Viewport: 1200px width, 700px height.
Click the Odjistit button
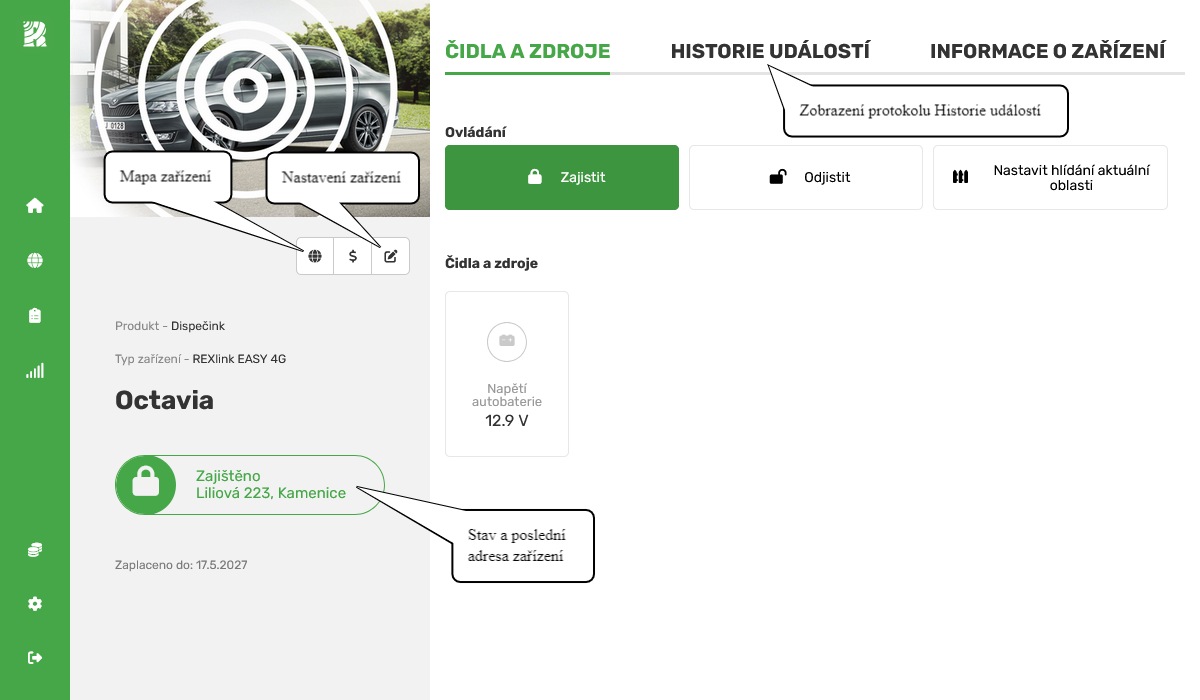805,177
